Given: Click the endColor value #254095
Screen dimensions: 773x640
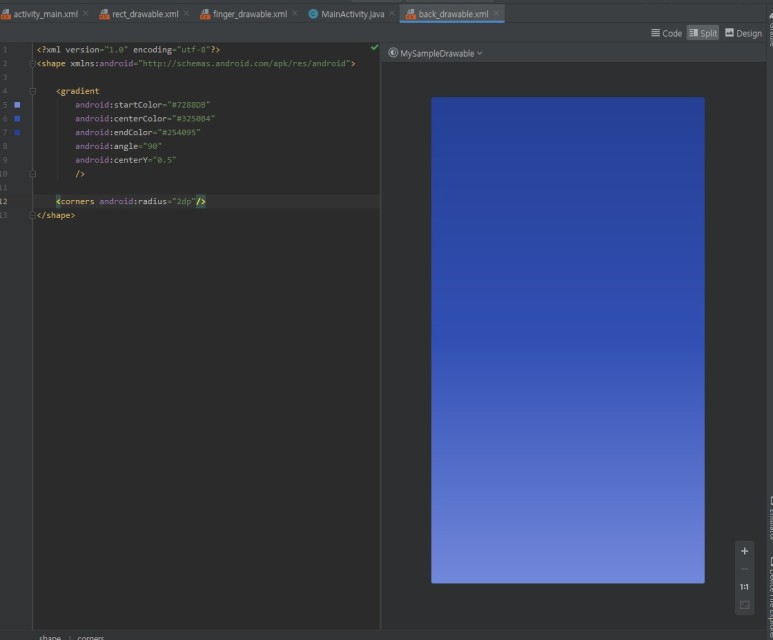Looking at the screenshot, I should 179,133.
